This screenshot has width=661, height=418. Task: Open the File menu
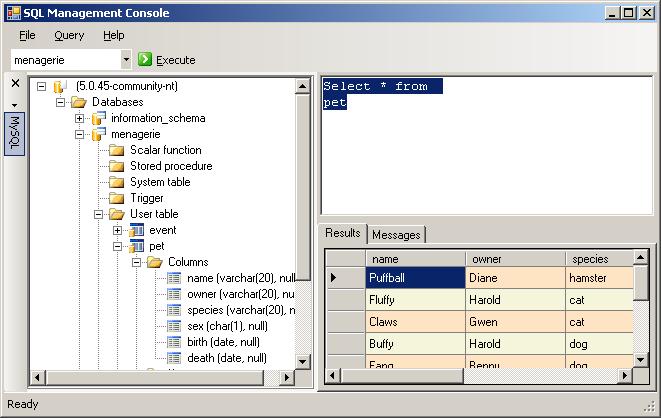(27, 35)
